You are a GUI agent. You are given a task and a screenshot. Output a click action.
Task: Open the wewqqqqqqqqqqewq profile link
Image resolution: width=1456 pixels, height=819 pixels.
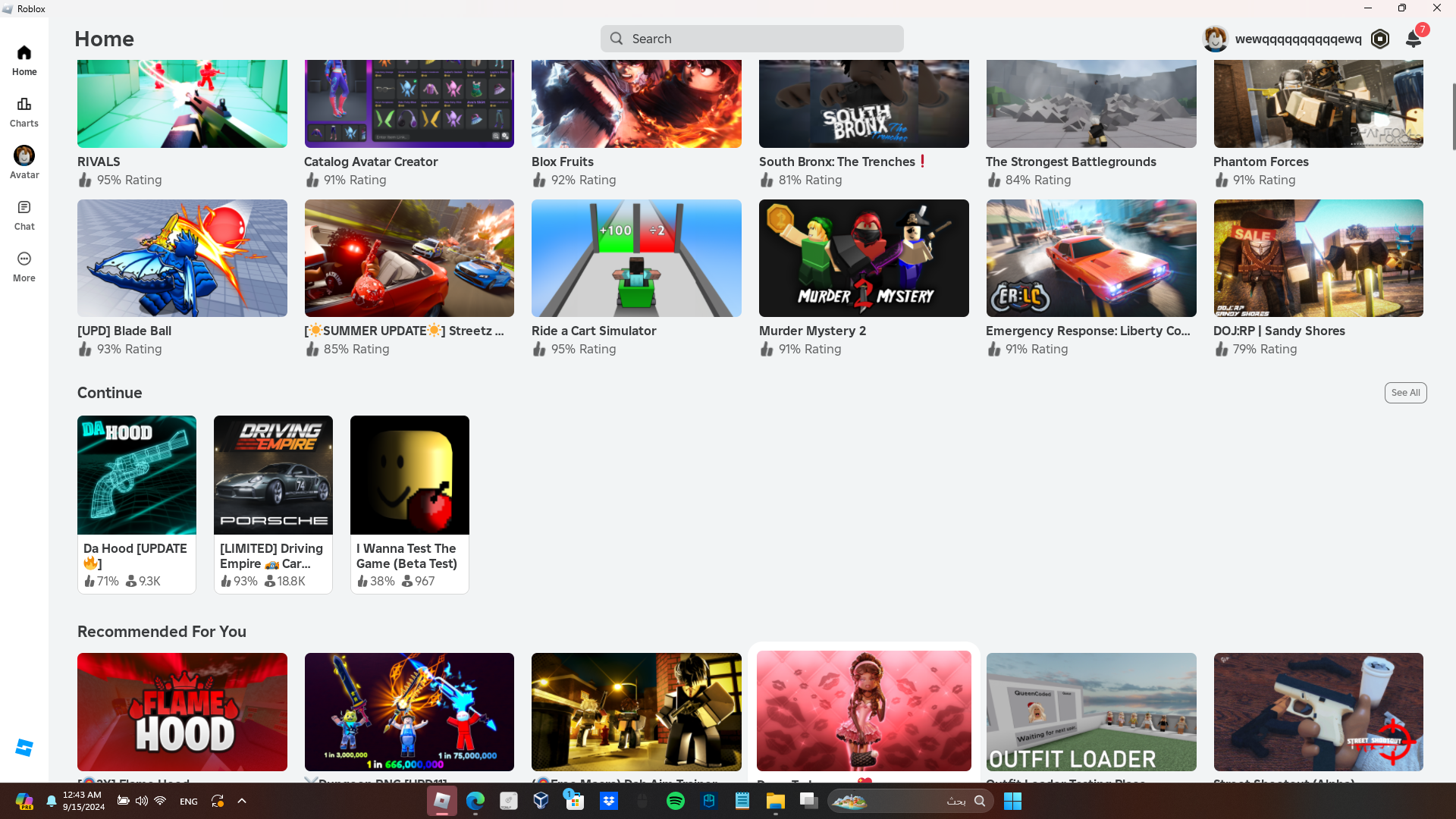click(x=1298, y=39)
